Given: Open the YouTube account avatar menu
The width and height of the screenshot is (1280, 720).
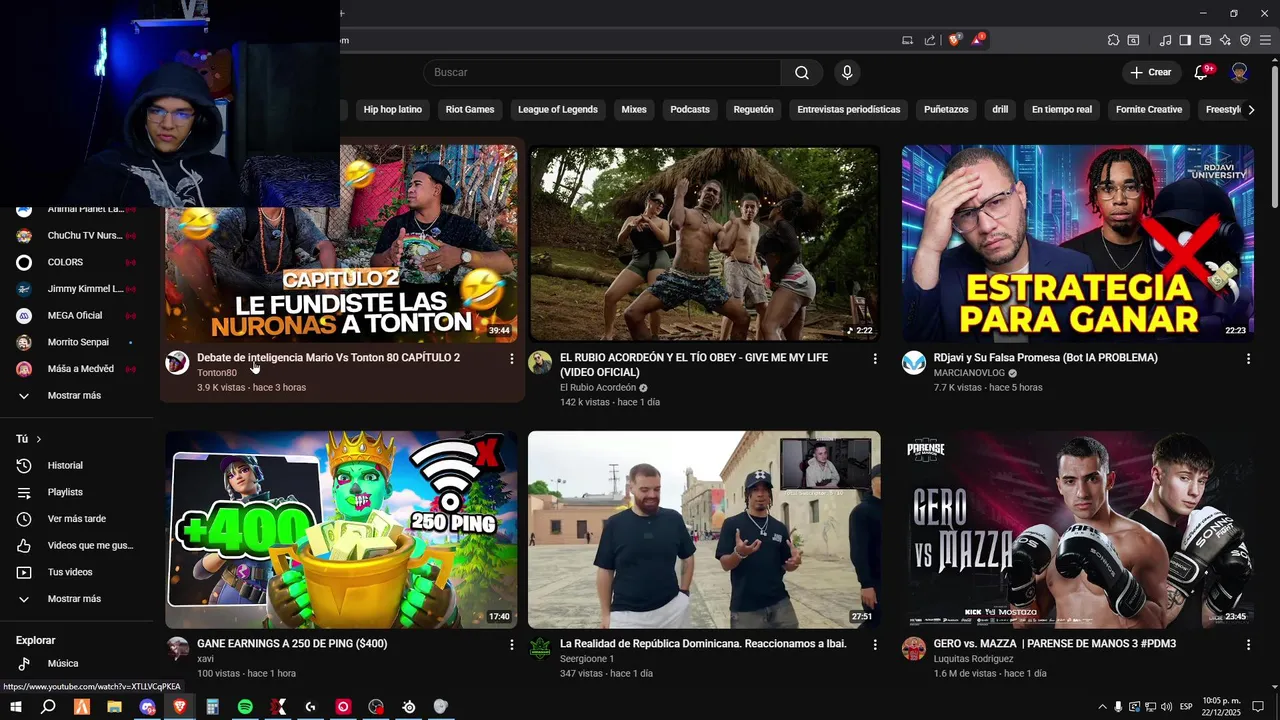Looking at the screenshot, I should pyautogui.click(x=1239, y=72).
